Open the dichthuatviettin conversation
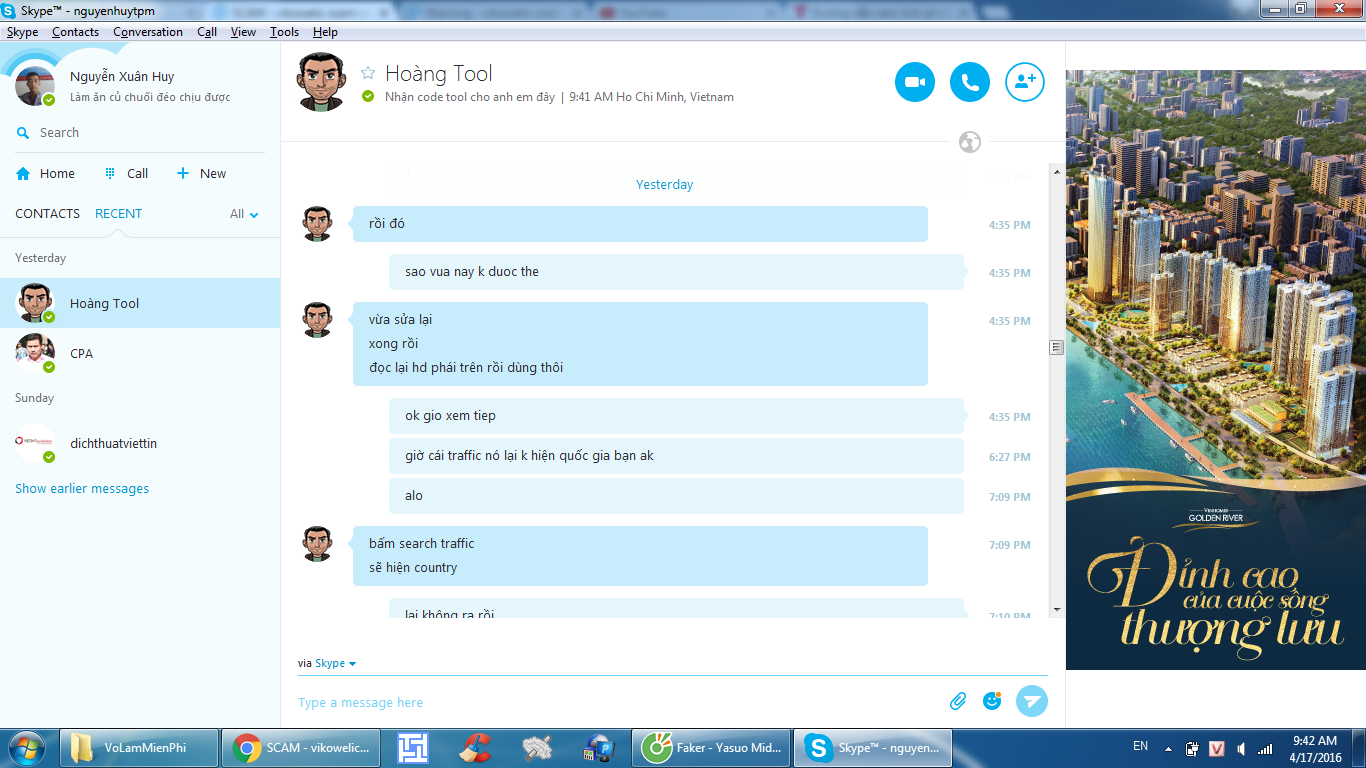This screenshot has height=768, width=1366. [140, 443]
